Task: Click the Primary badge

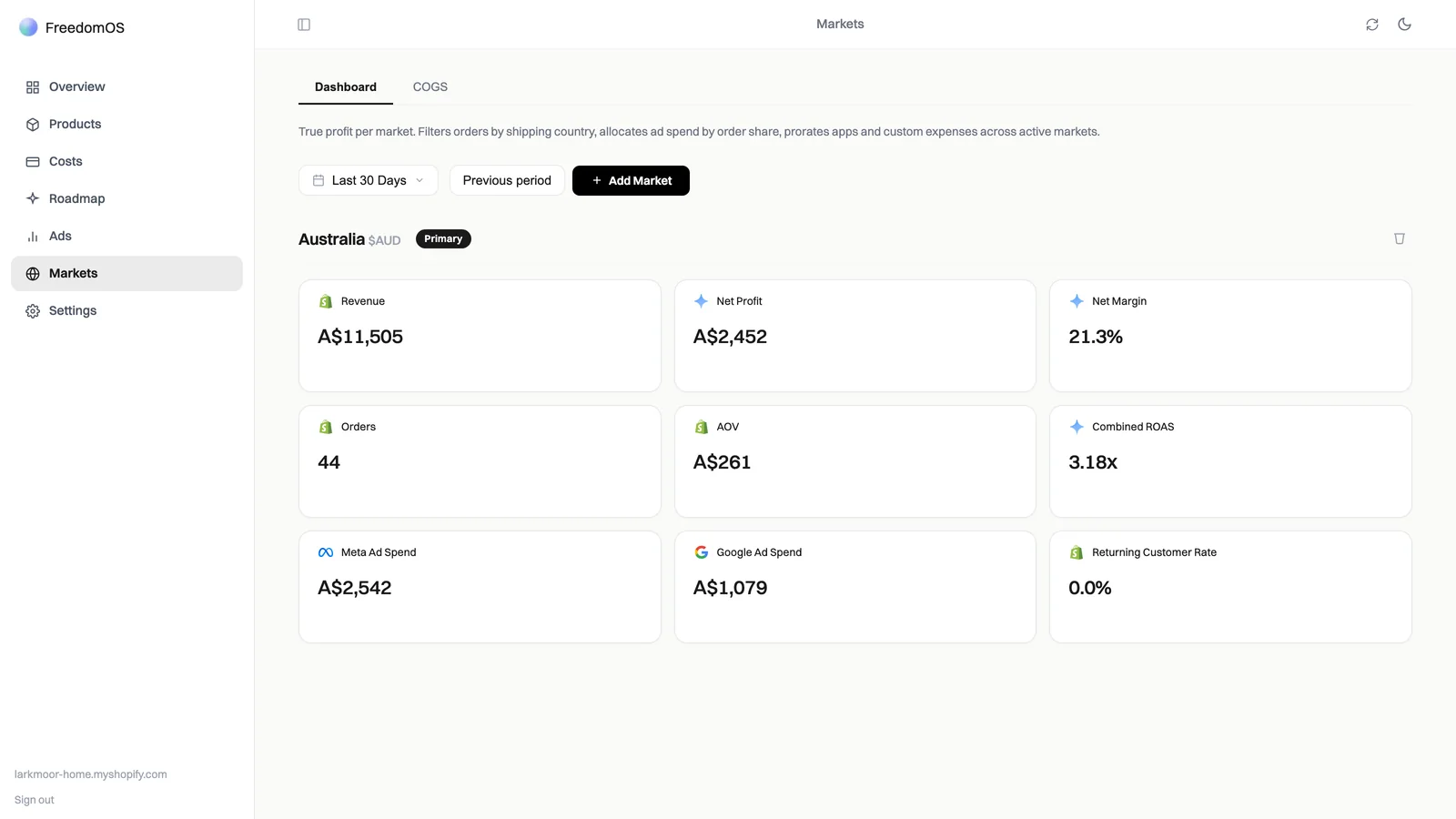Action: click(x=443, y=238)
